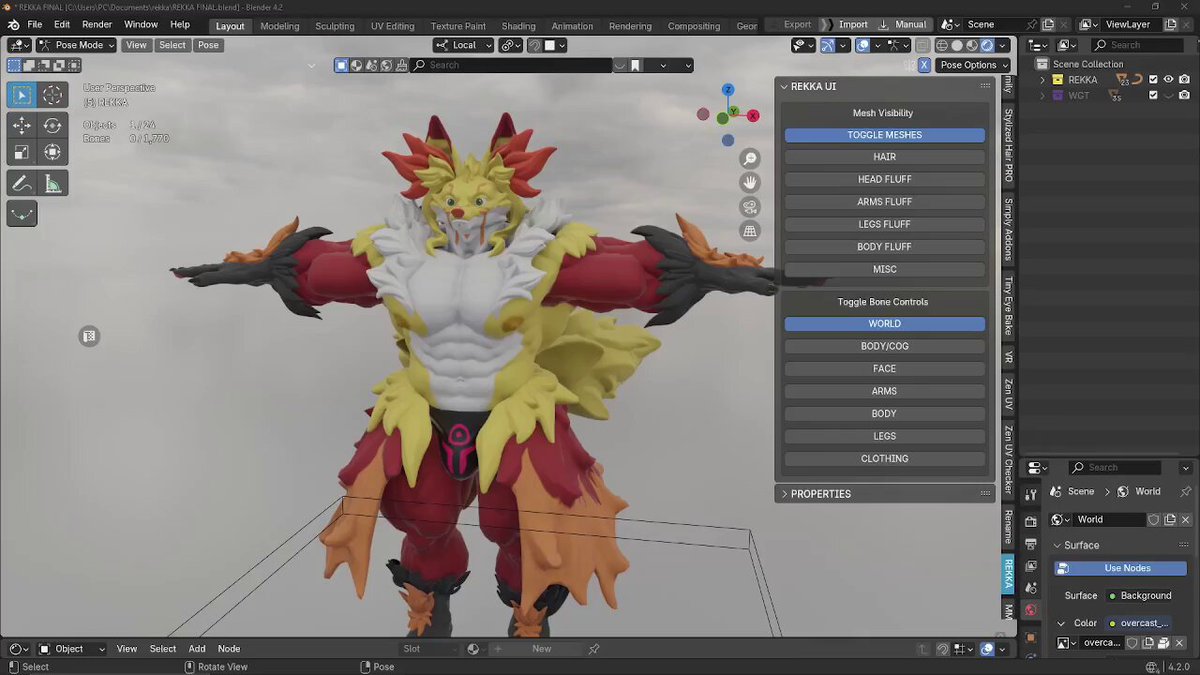Open the Scene properties tab icon

[1031, 588]
